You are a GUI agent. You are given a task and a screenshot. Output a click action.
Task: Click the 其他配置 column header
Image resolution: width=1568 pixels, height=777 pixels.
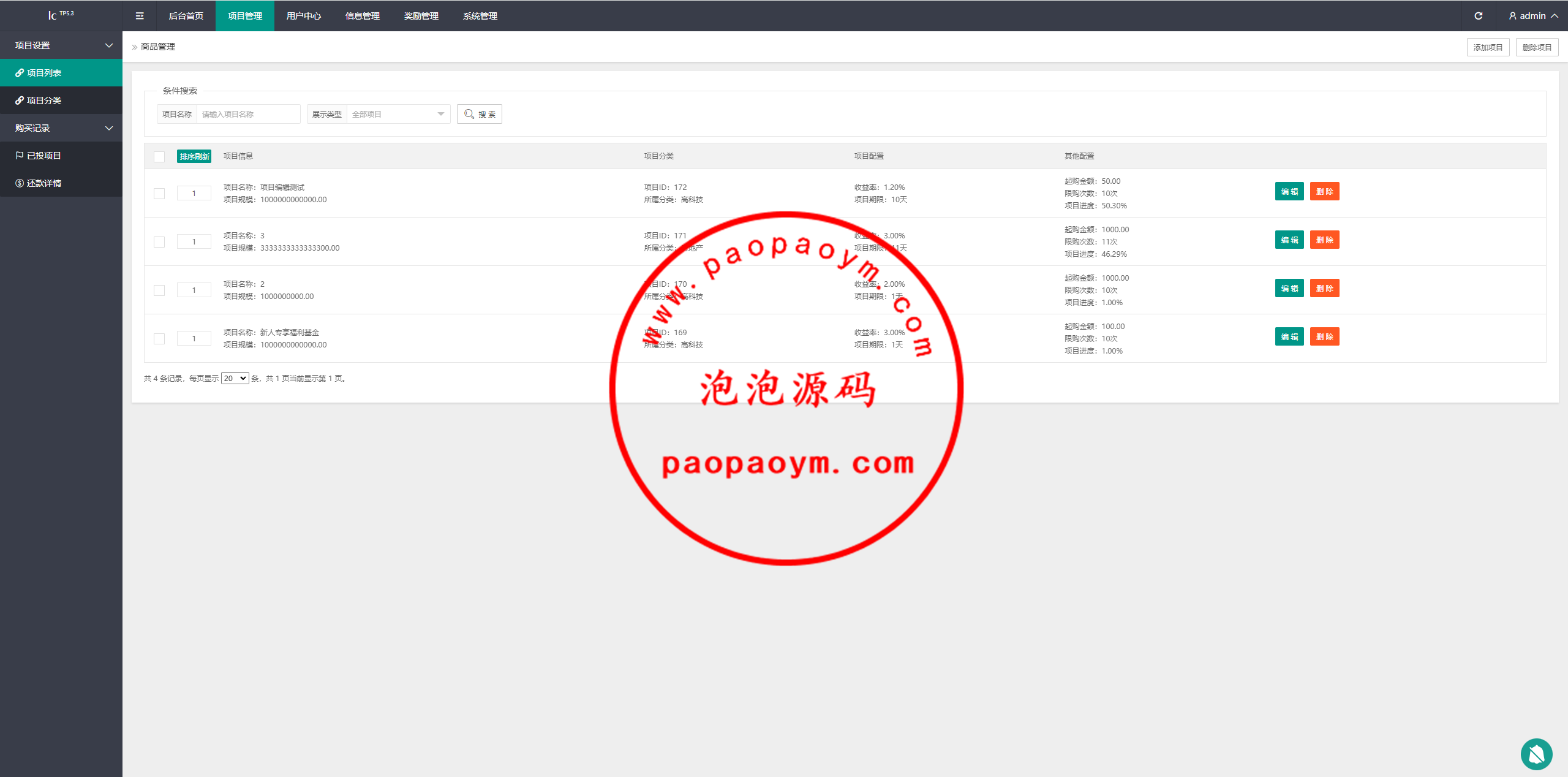[x=1079, y=156]
